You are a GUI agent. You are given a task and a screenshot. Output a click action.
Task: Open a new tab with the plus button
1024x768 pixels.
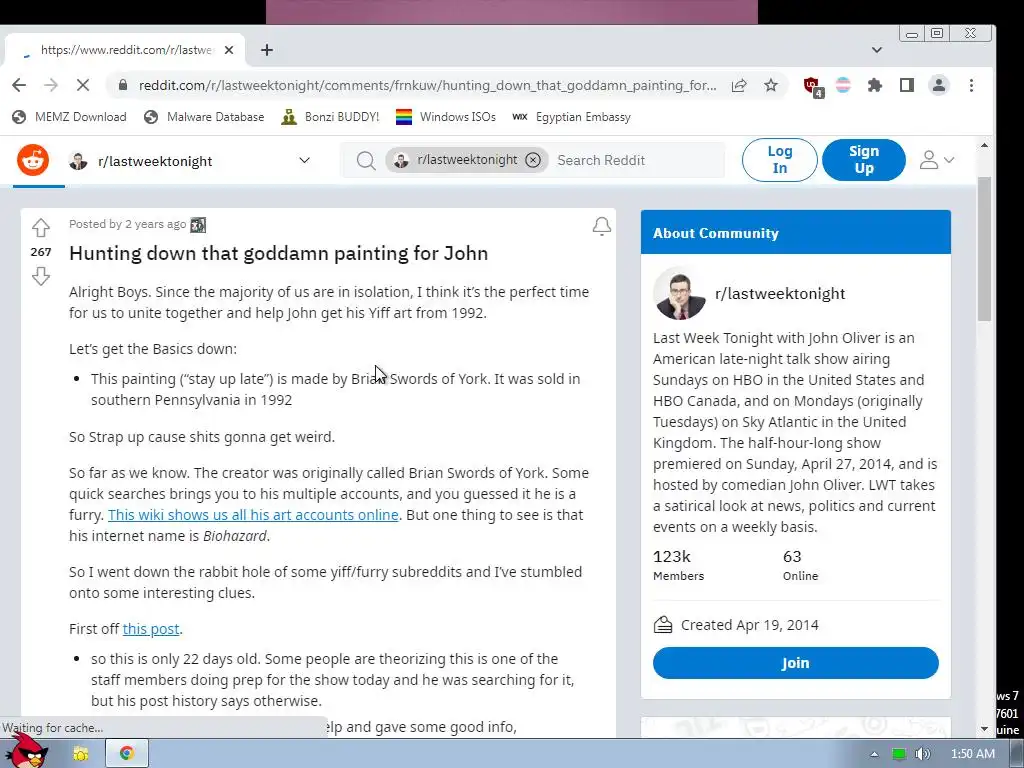[x=266, y=50]
